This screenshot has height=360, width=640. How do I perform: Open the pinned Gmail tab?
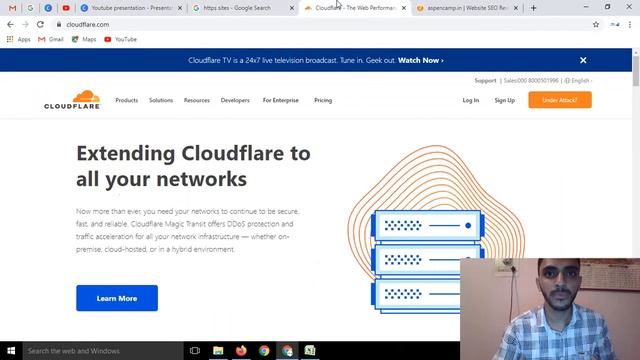(x=12, y=8)
